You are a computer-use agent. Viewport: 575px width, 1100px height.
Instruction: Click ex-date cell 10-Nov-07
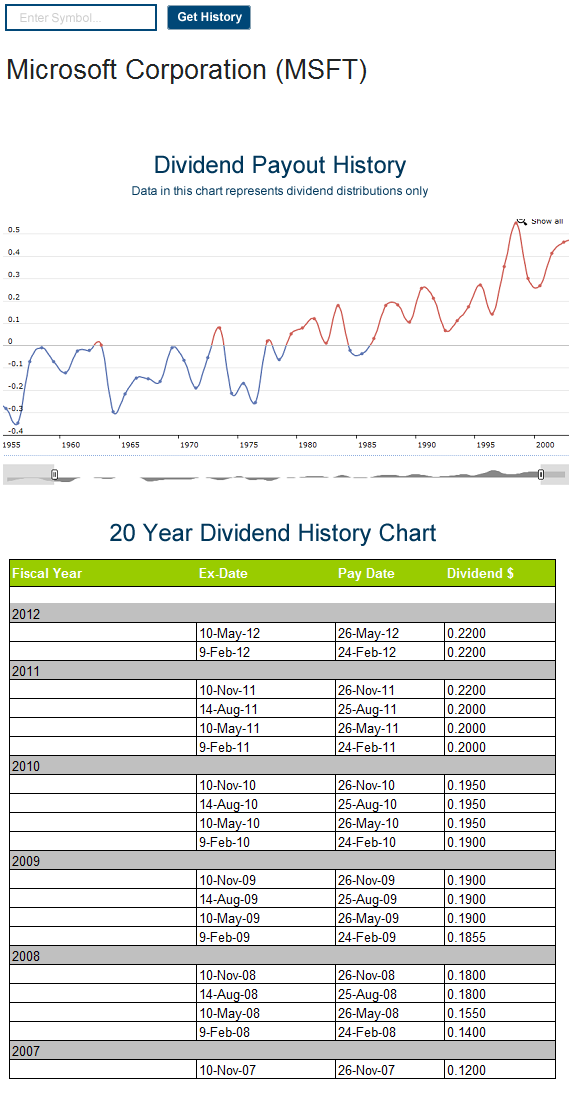266,1069
